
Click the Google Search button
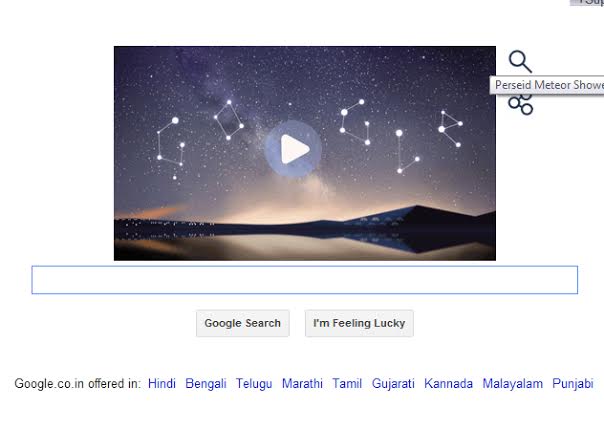coord(243,323)
